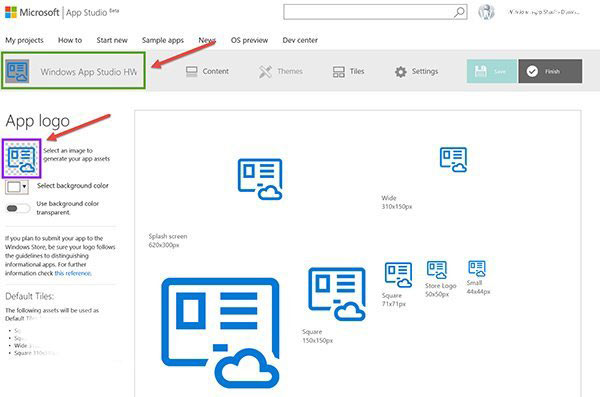Click the Windows App Studio HW title
Viewport: 600px width, 397px height.
pos(88,72)
